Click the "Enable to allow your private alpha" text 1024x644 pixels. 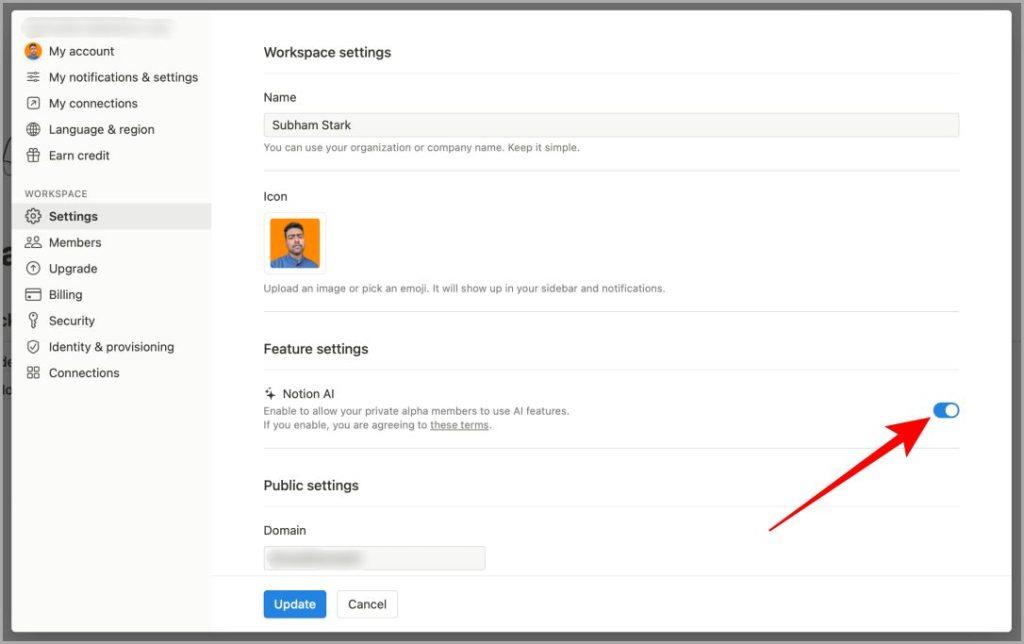[416, 411]
